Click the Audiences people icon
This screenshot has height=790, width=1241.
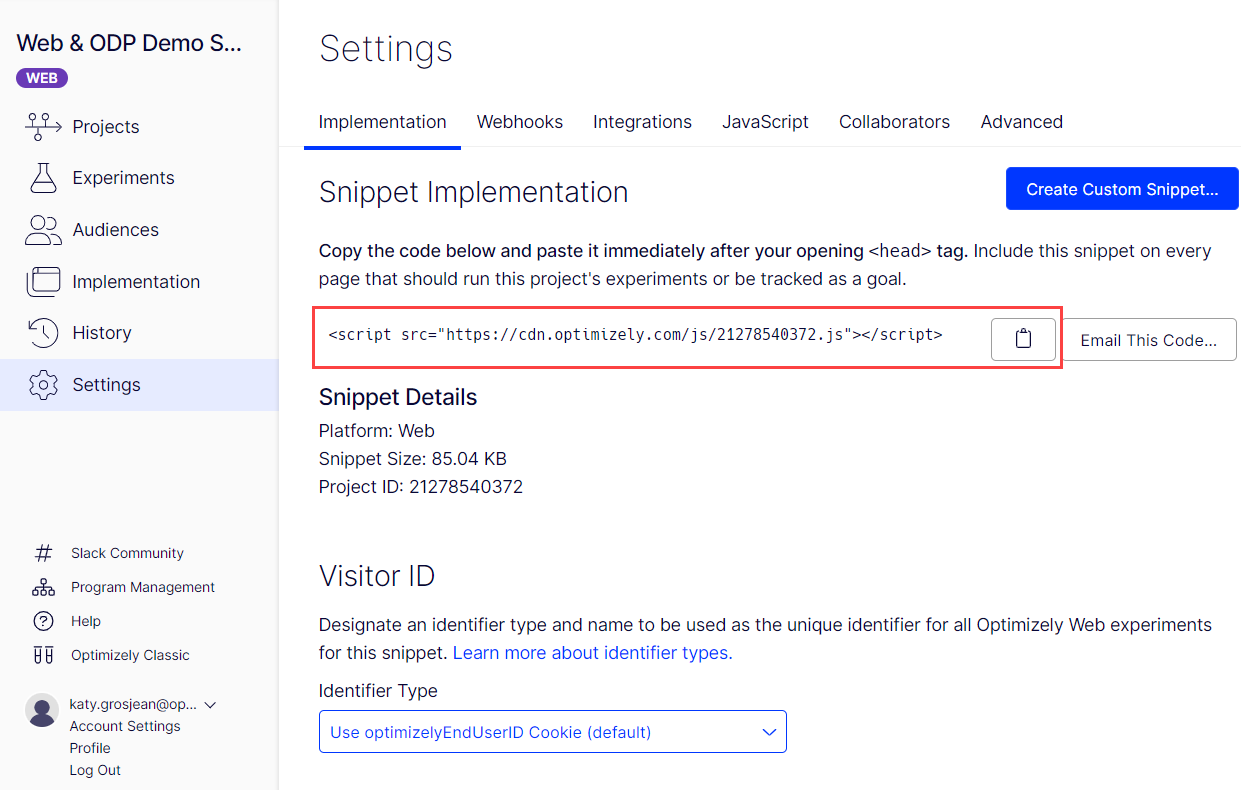point(43,230)
